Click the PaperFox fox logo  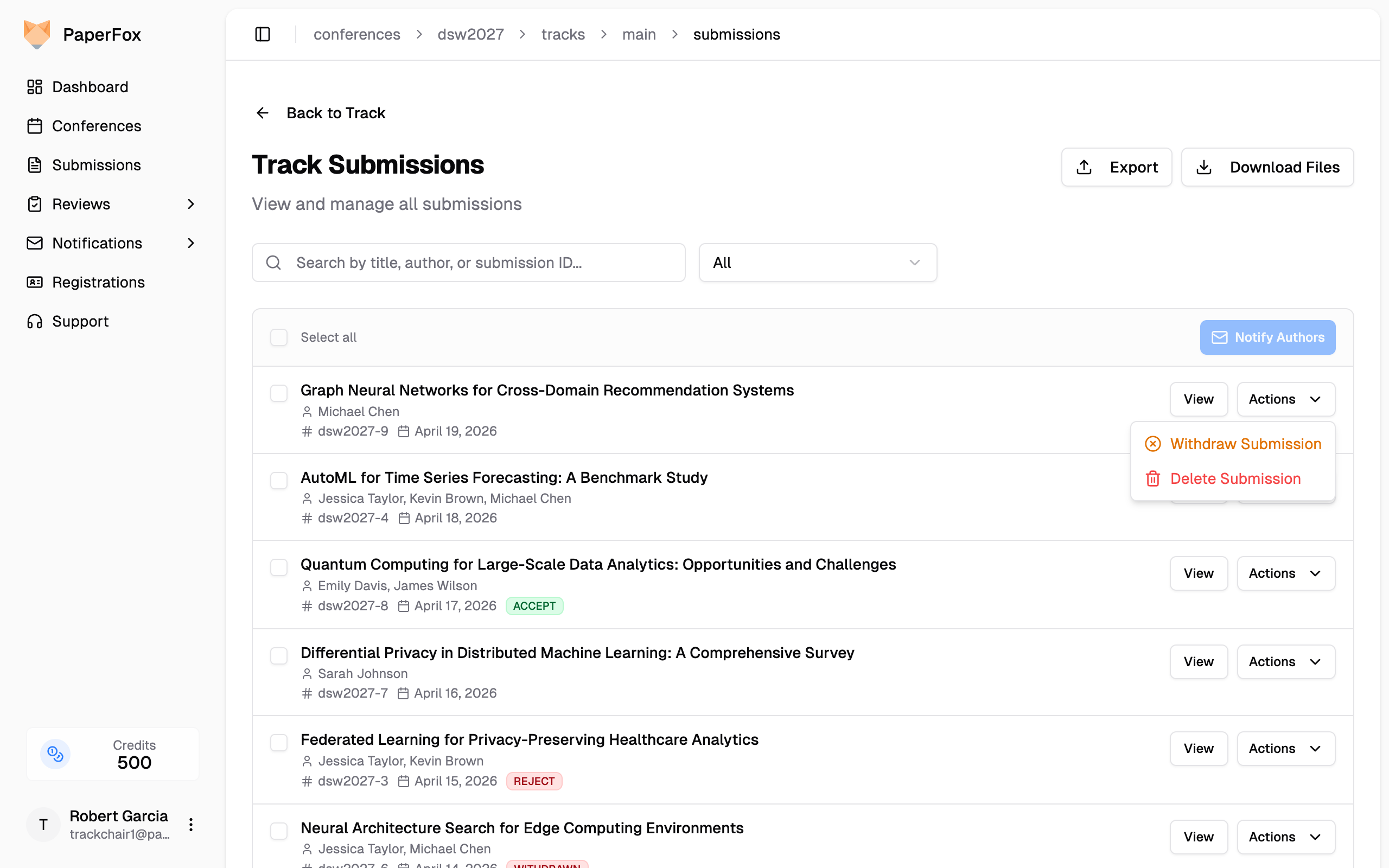[x=37, y=34]
